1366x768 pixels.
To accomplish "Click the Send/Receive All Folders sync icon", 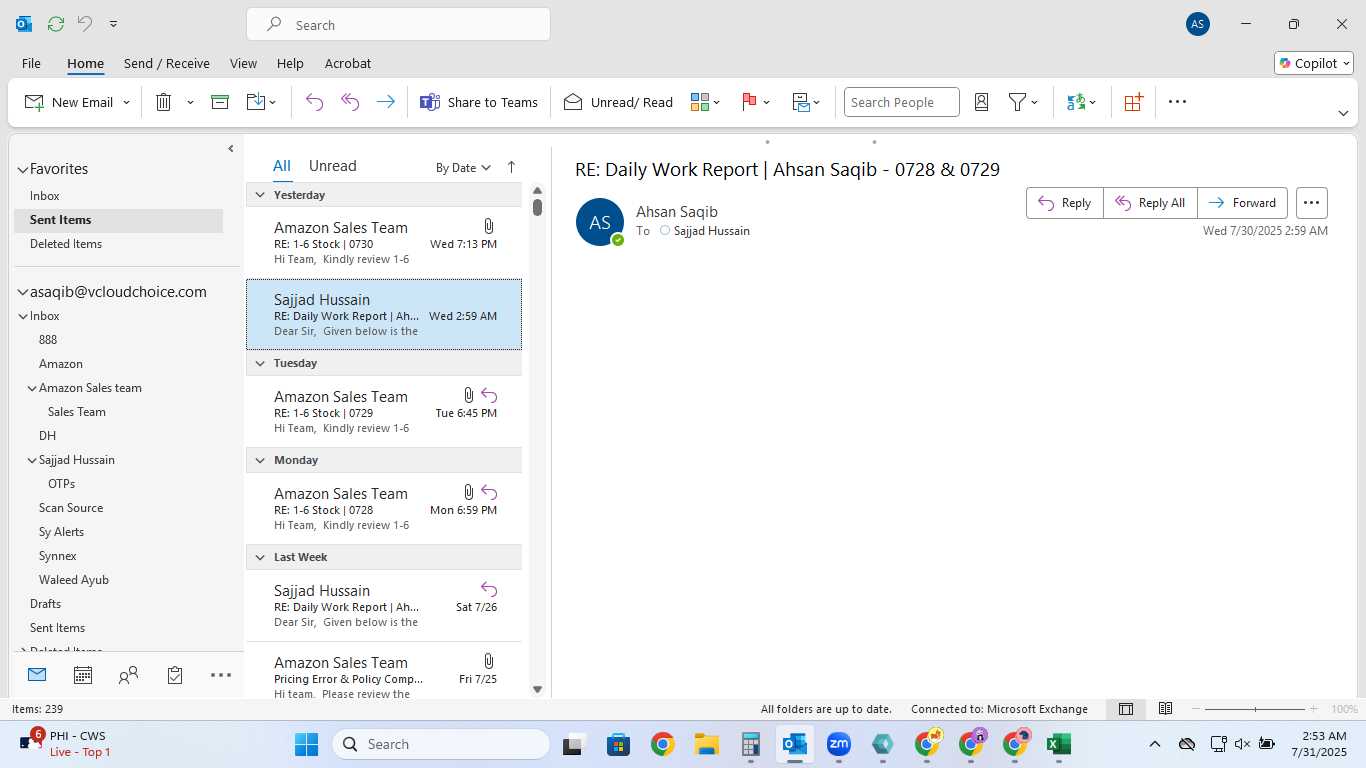I will tap(56, 24).
